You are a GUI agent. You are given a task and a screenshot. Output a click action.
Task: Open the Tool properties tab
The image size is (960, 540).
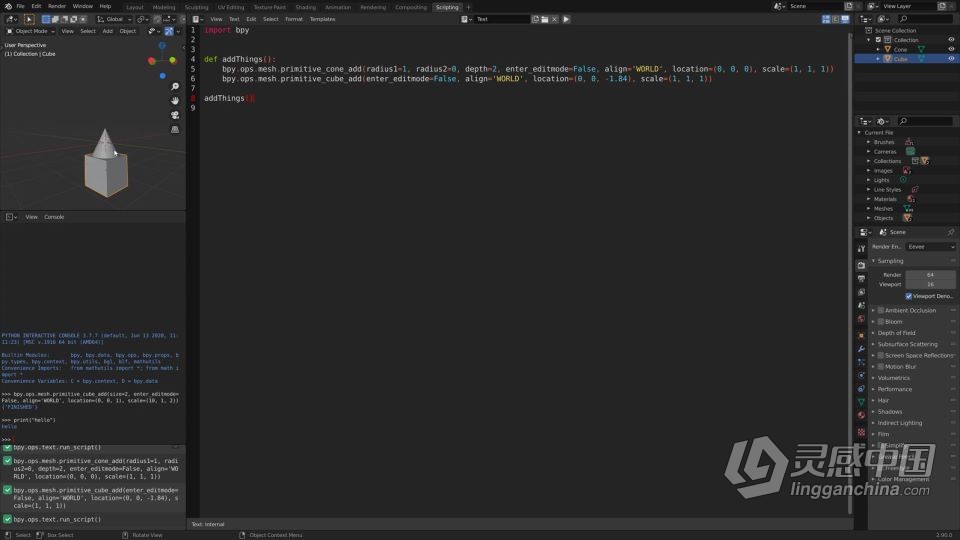(x=861, y=249)
